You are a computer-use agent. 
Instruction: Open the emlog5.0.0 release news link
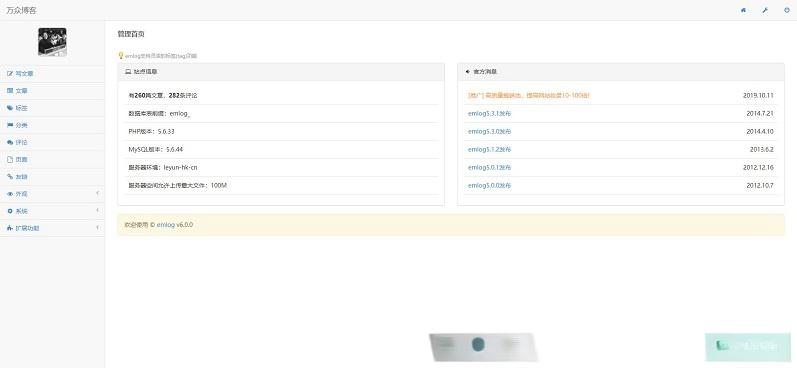[489, 186]
